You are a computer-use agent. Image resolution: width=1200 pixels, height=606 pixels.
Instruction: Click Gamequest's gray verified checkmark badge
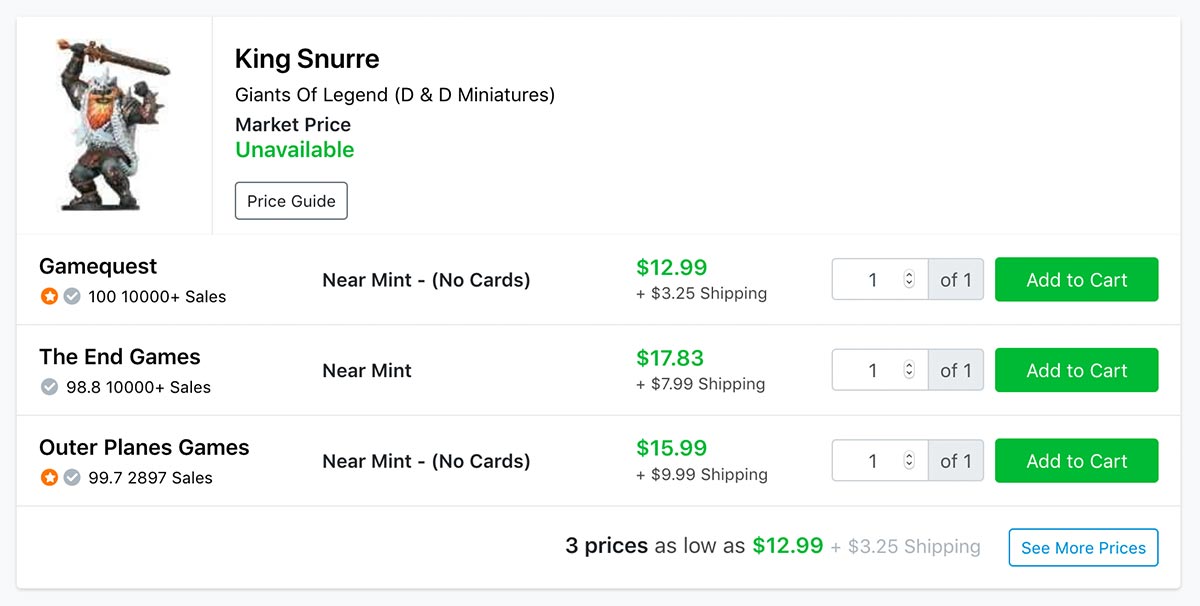pos(72,296)
